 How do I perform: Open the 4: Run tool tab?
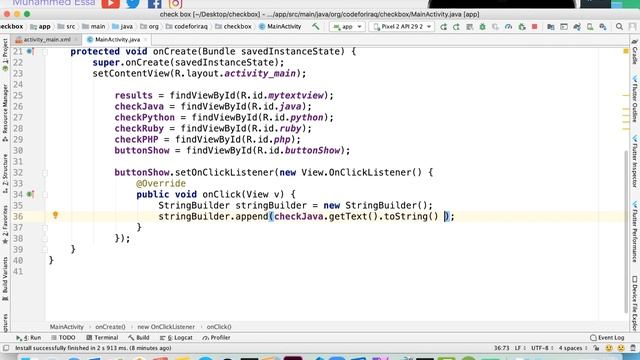(x=29, y=338)
